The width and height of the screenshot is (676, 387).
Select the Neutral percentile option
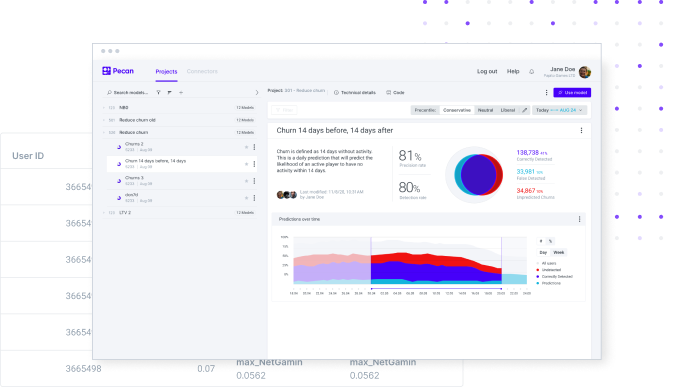click(x=485, y=110)
